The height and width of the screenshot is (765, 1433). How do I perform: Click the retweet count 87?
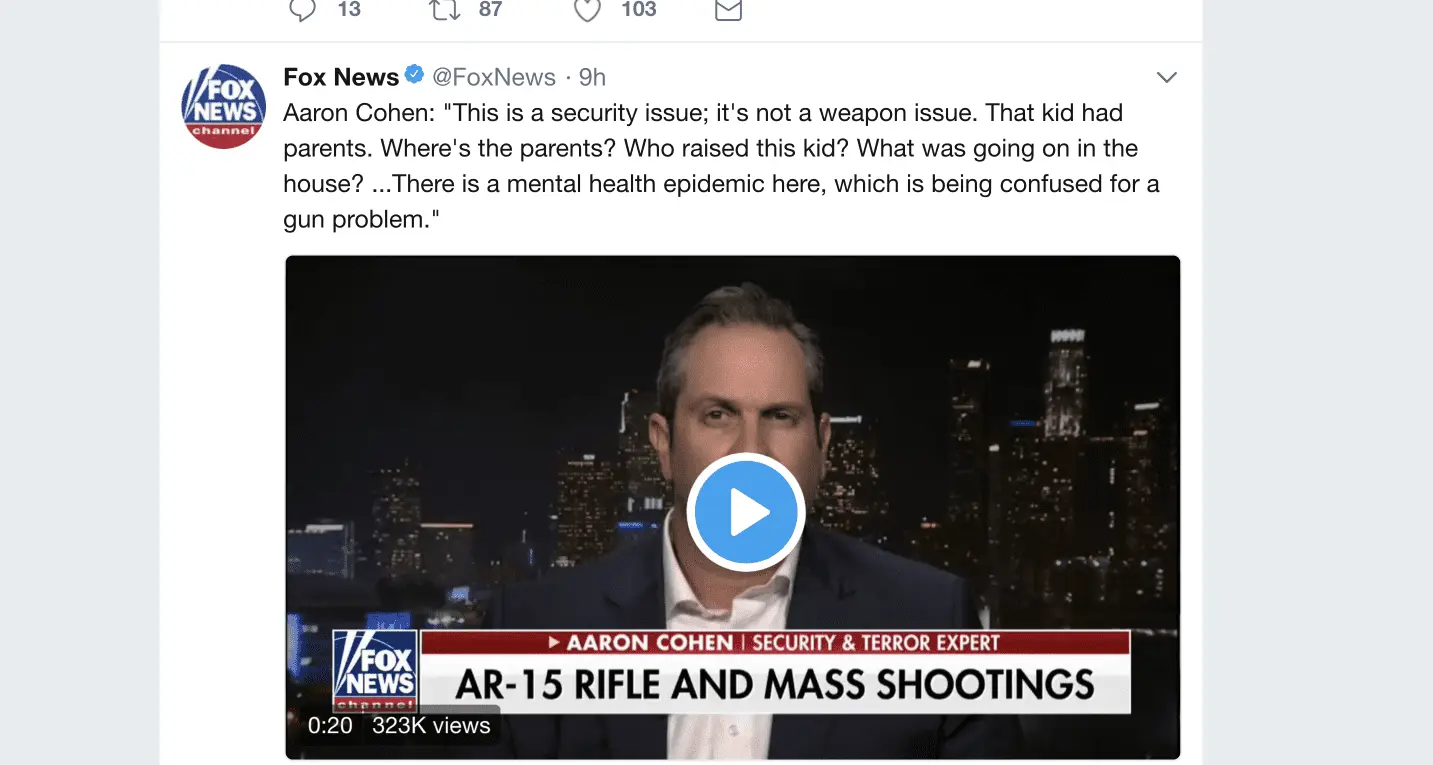(490, 10)
